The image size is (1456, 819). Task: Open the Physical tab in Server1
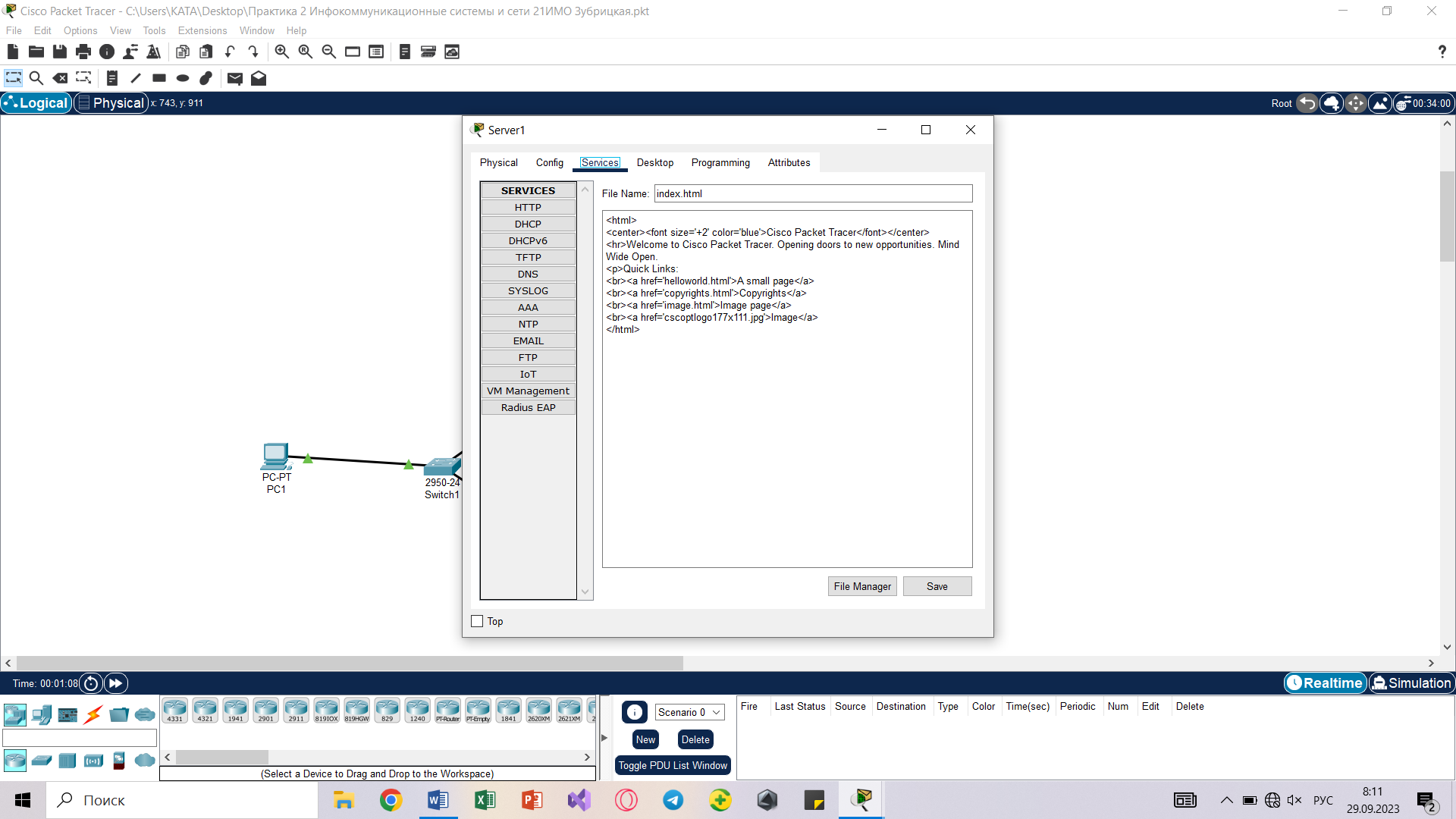(498, 162)
